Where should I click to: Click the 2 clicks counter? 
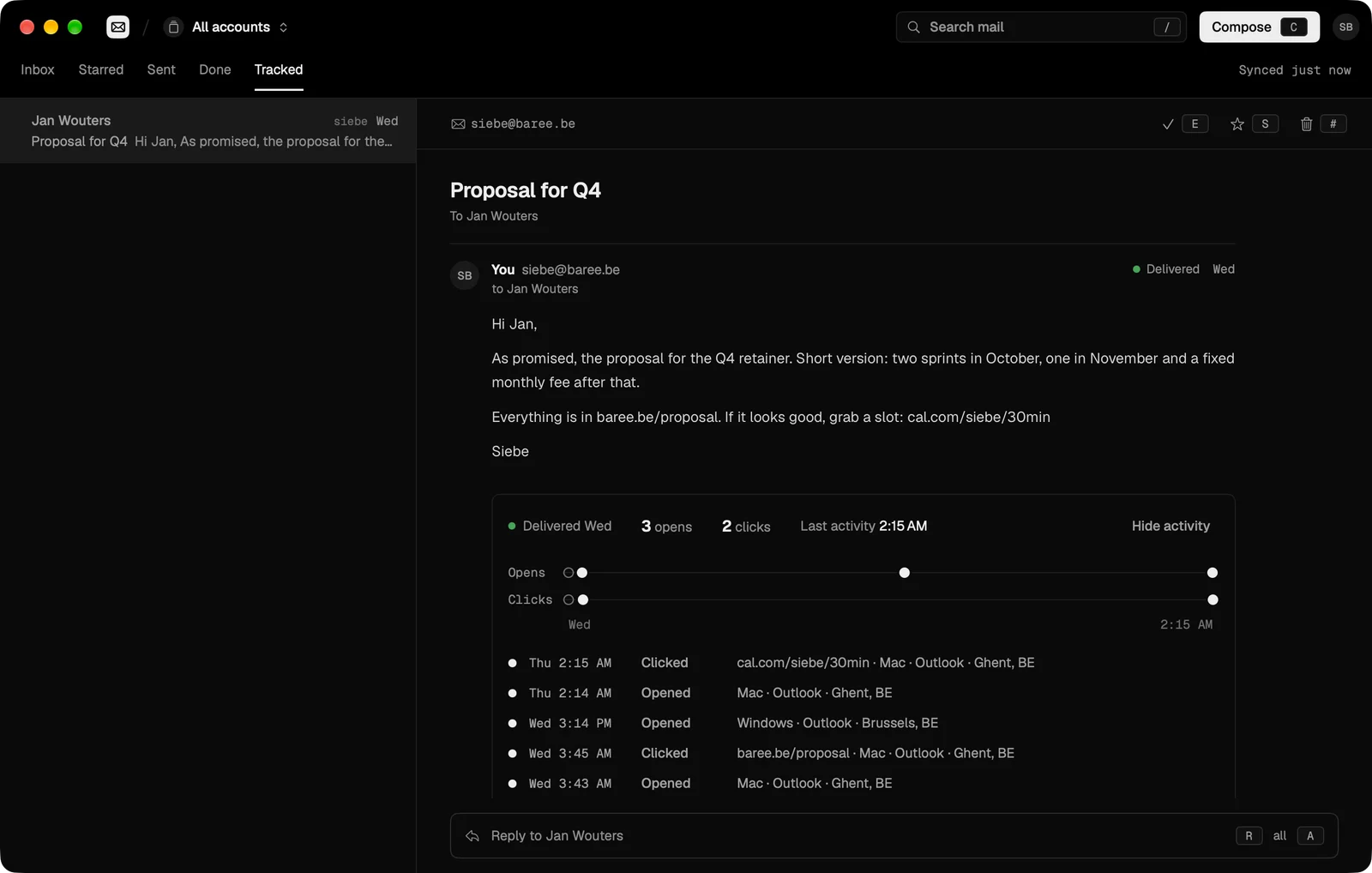(746, 527)
